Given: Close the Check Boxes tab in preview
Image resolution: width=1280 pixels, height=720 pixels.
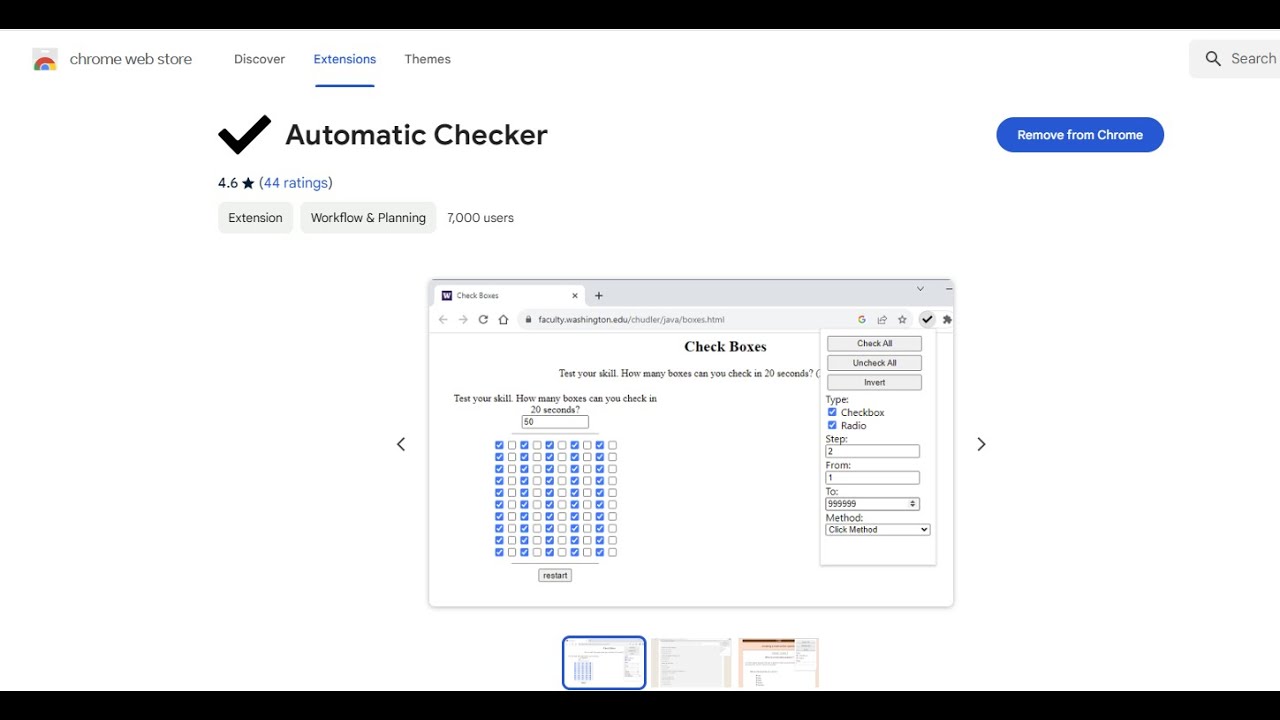Looking at the screenshot, I should [575, 296].
